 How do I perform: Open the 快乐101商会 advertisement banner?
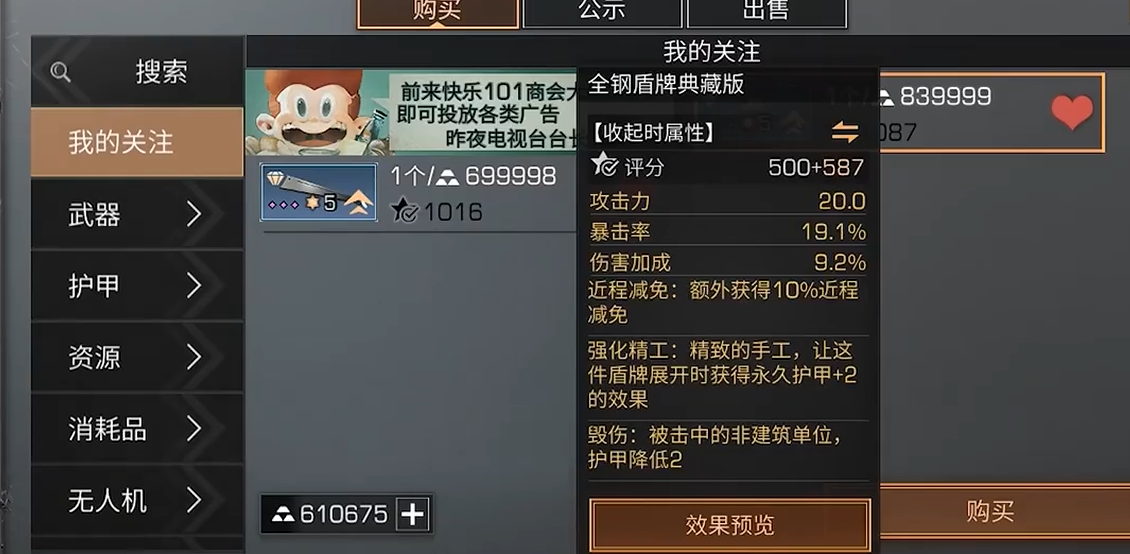point(412,112)
